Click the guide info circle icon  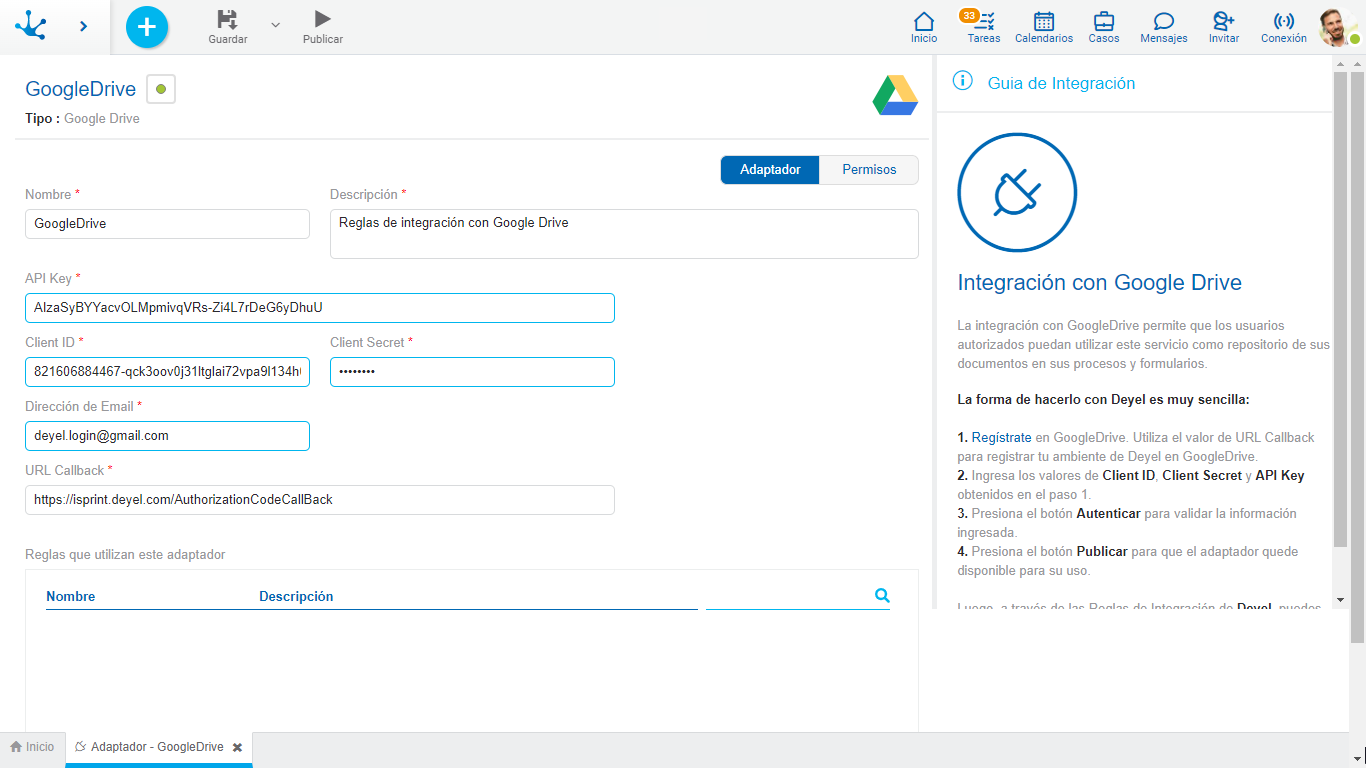click(x=963, y=81)
